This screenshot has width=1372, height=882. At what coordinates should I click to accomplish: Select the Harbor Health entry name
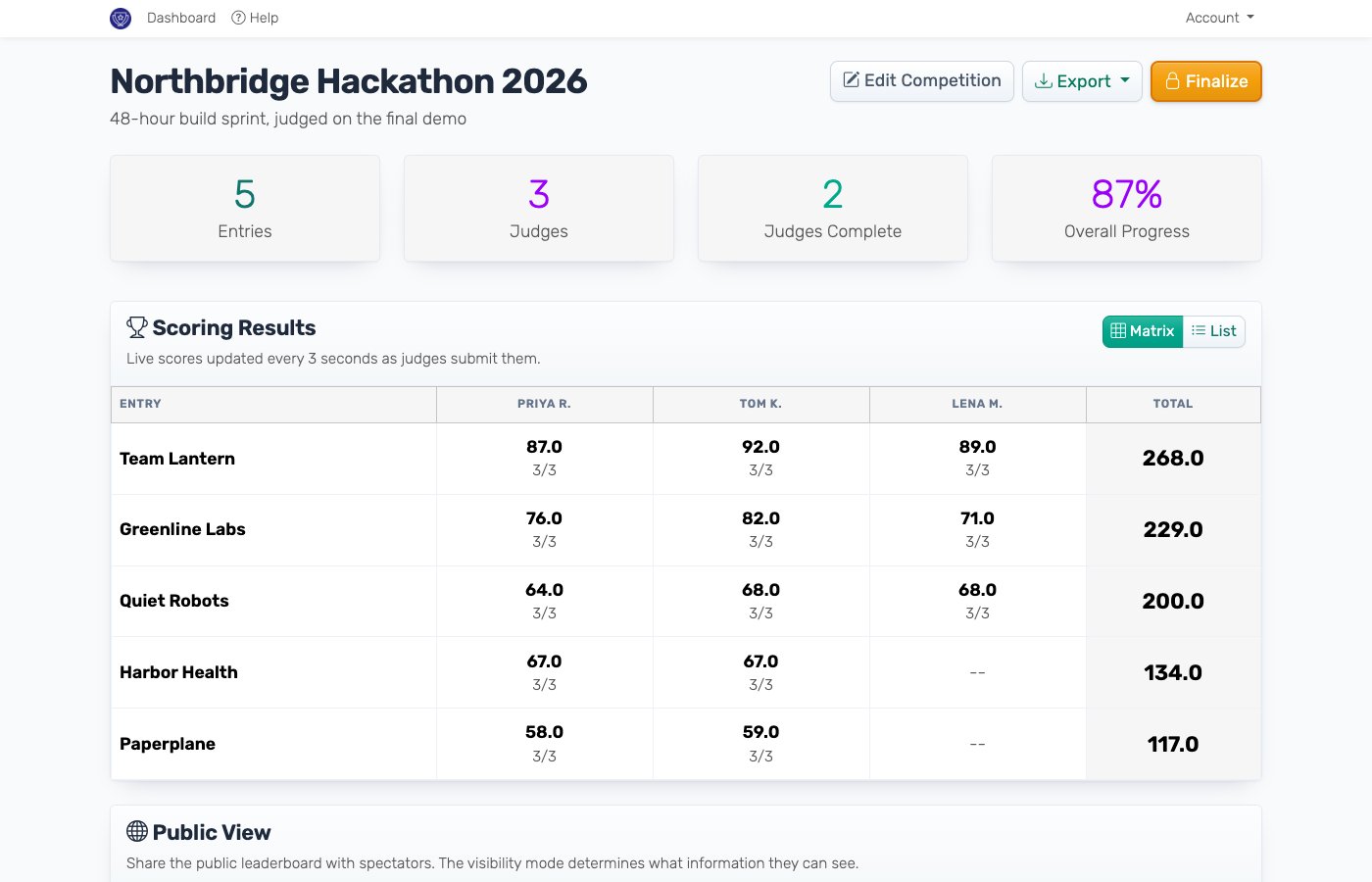point(178,672)
